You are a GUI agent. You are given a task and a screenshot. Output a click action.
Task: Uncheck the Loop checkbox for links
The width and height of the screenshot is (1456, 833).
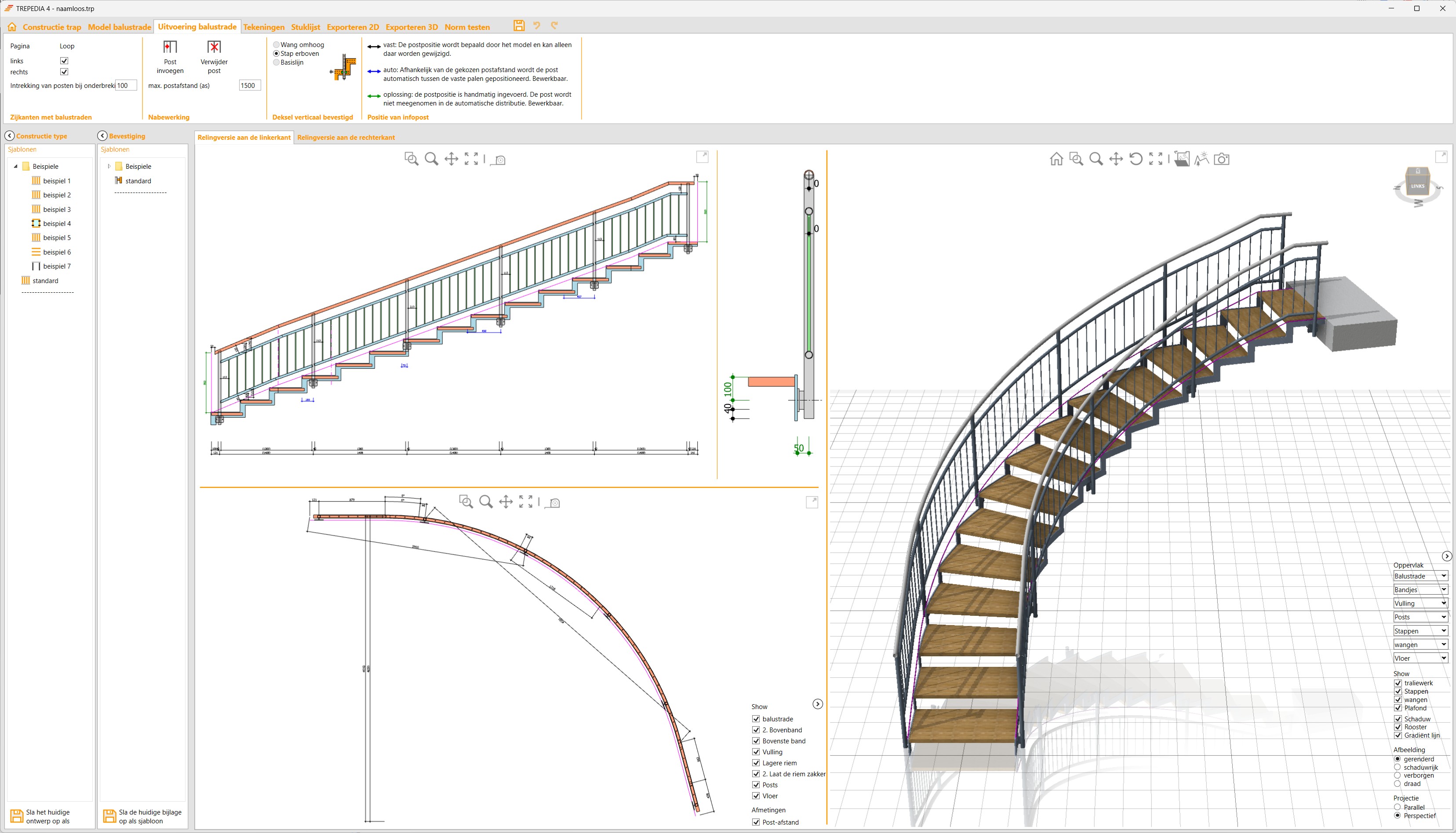click(x=64, y=60)
